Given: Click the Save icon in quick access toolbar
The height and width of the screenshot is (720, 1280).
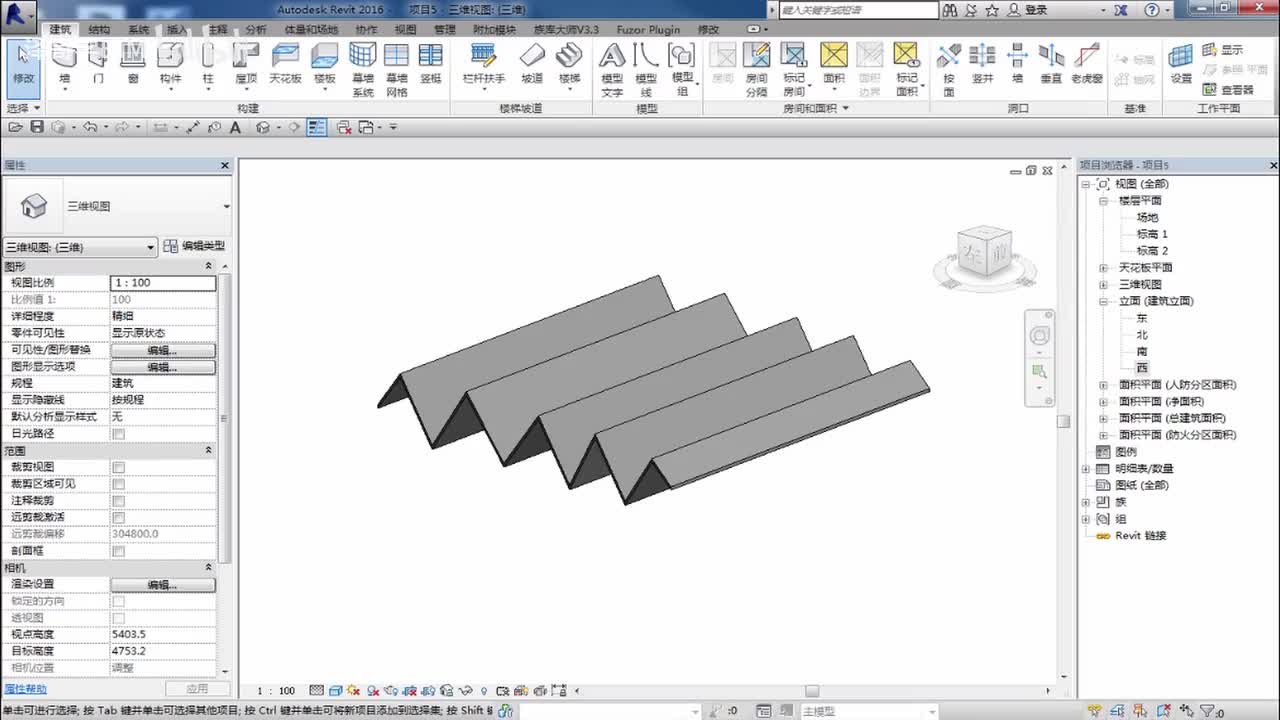Looking at the screenshot, I should 37,127.
